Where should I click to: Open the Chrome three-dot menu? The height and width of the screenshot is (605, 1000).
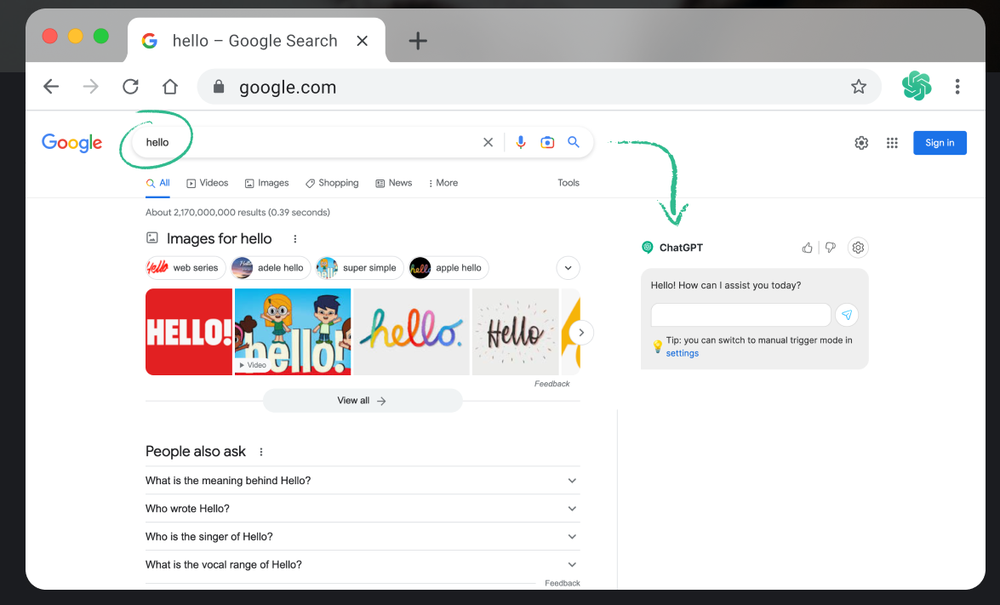(957, 87)
